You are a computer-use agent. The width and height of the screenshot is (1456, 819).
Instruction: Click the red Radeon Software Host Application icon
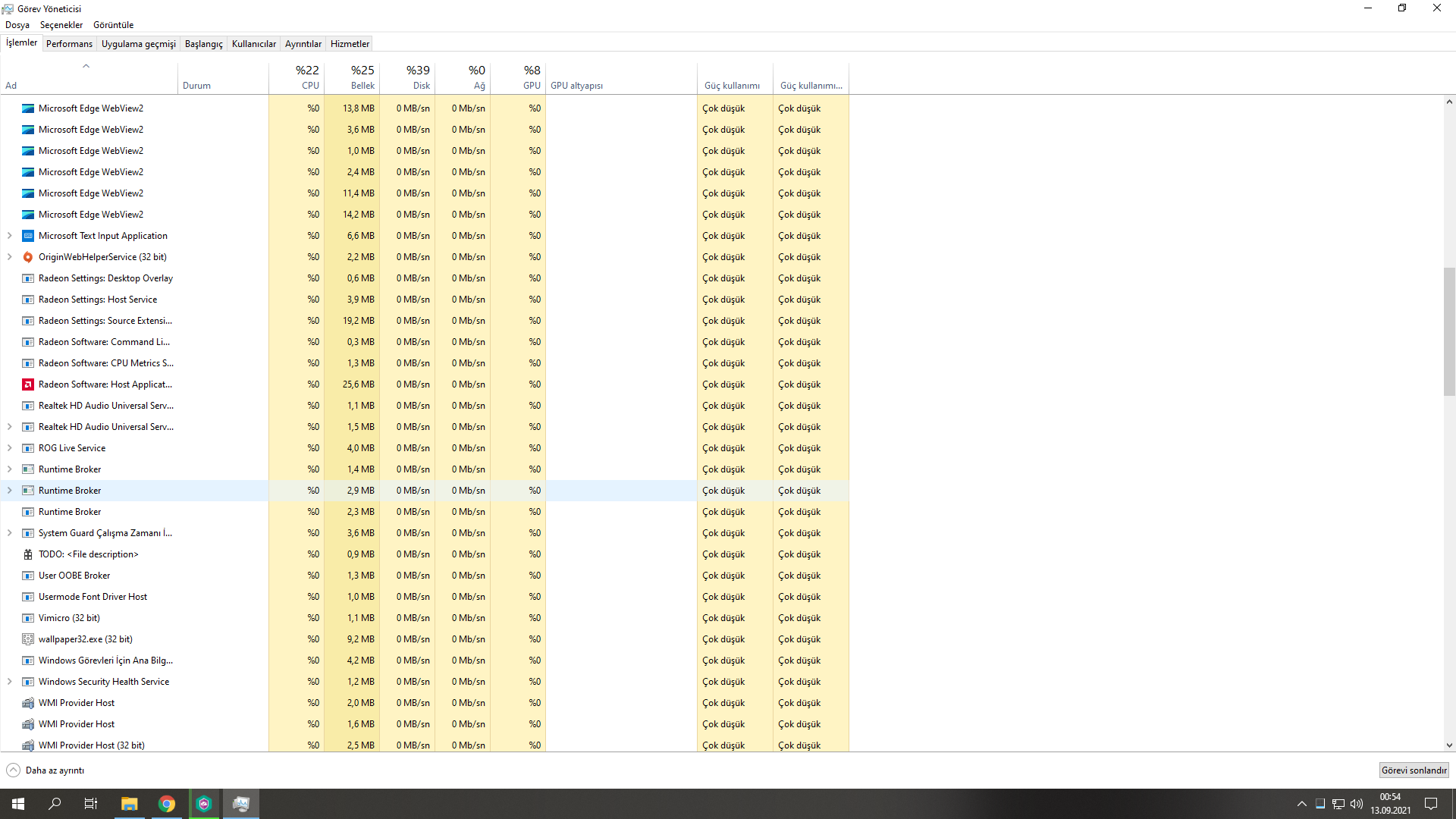pyautogui.click(x=28, y=384)
